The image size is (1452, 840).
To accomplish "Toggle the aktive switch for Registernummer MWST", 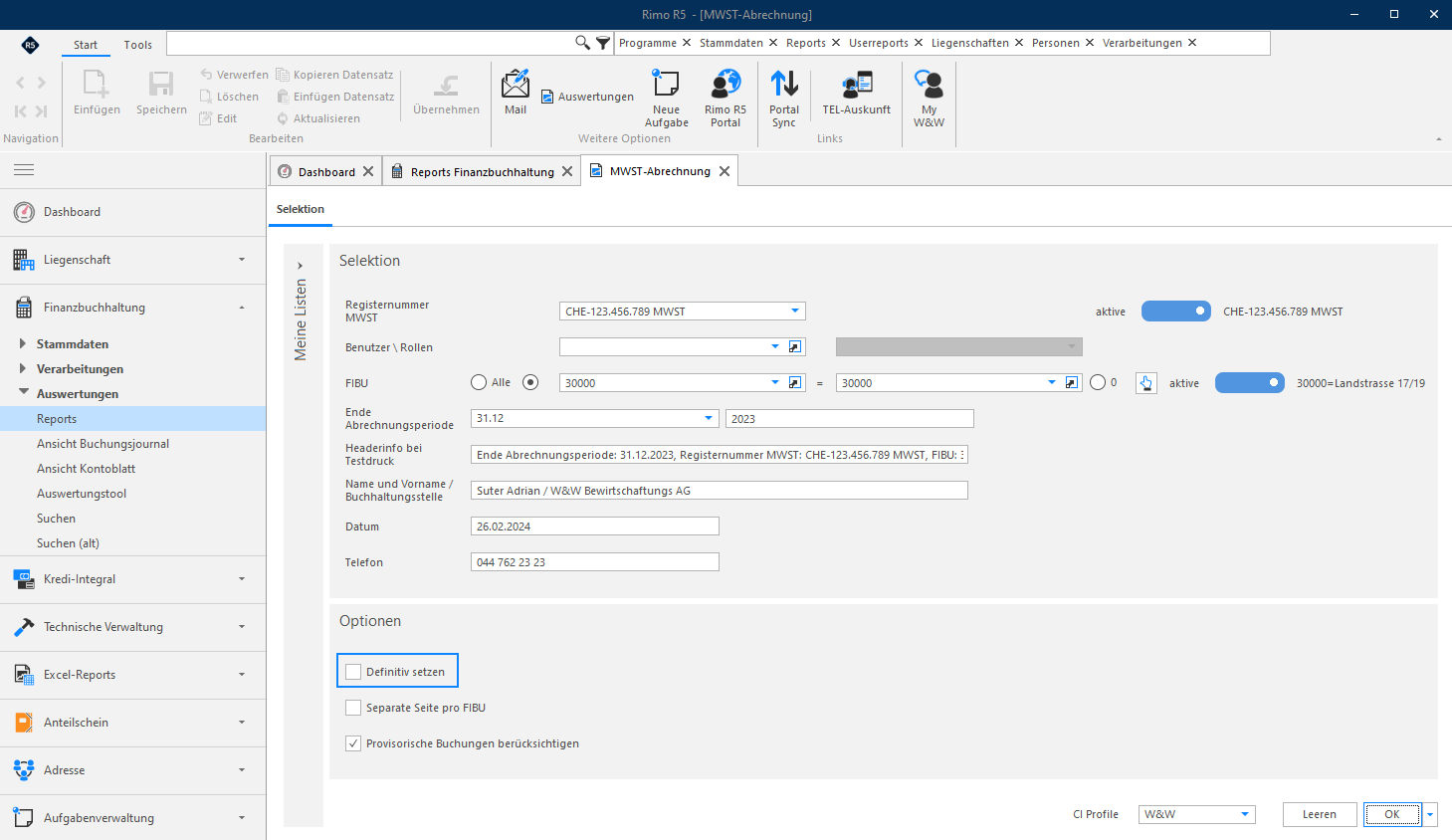I will (x=1176, y=312).
